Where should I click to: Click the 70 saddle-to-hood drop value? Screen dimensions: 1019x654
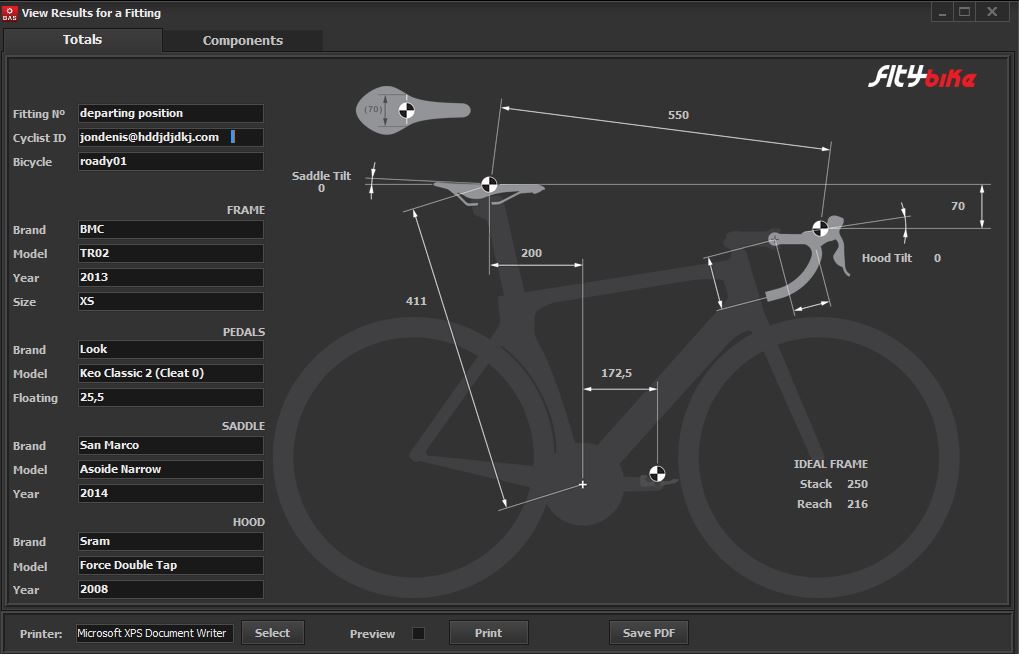click(x=958, y=206)
